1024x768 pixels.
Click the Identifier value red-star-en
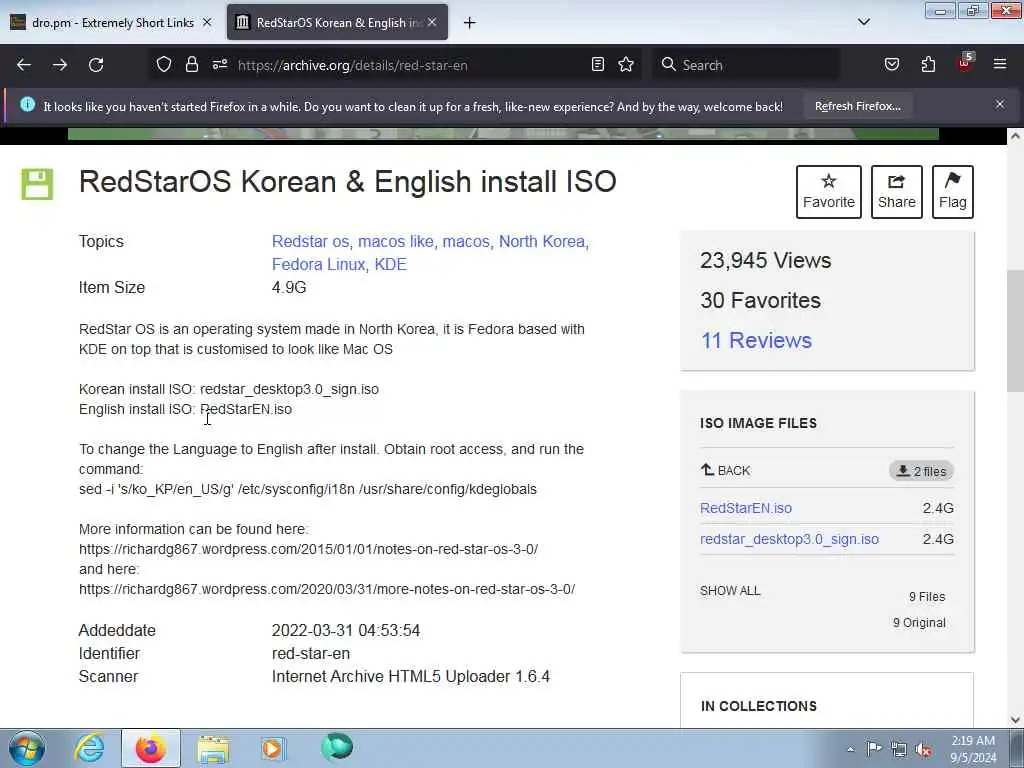pyautogui.click(x=311, y=654)
